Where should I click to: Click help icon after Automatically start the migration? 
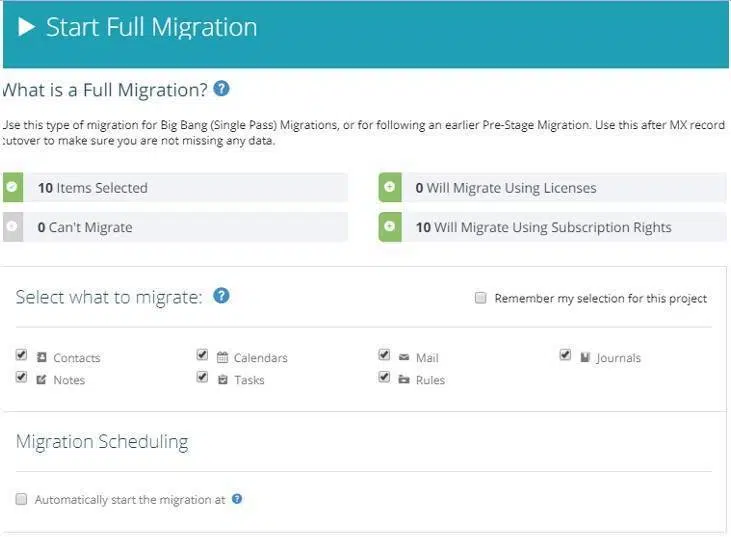pyautogui.click(x=237, y=499)
